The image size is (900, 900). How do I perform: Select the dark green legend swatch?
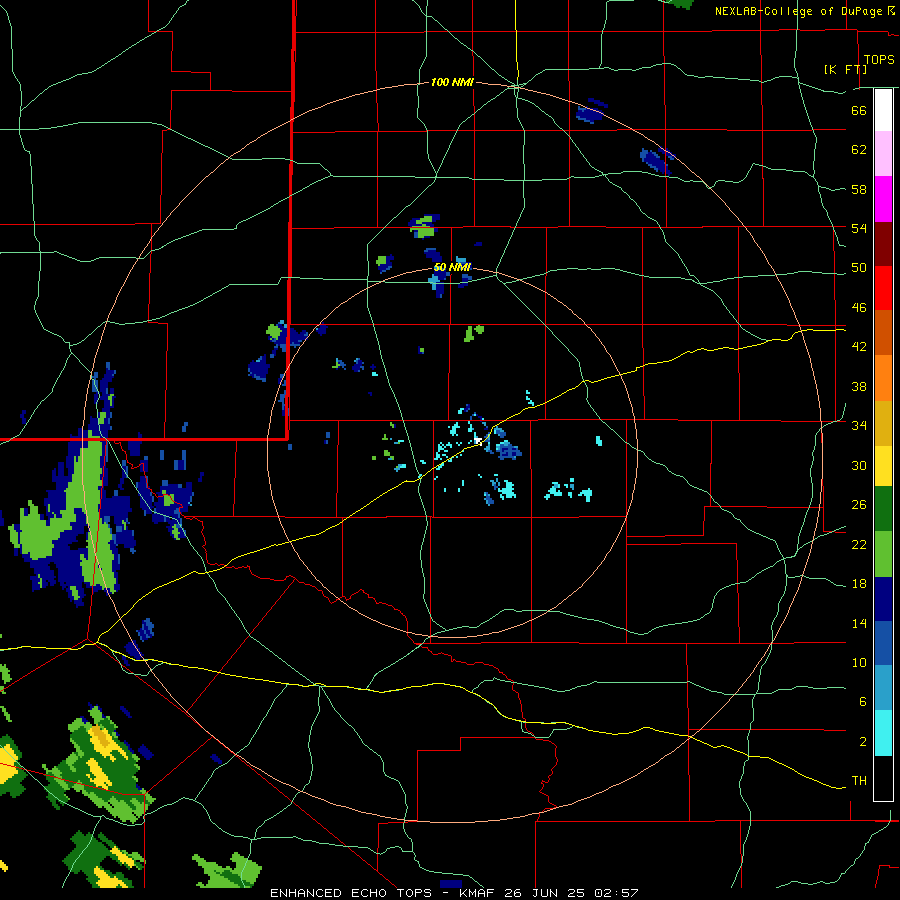[x=883, y=509]
